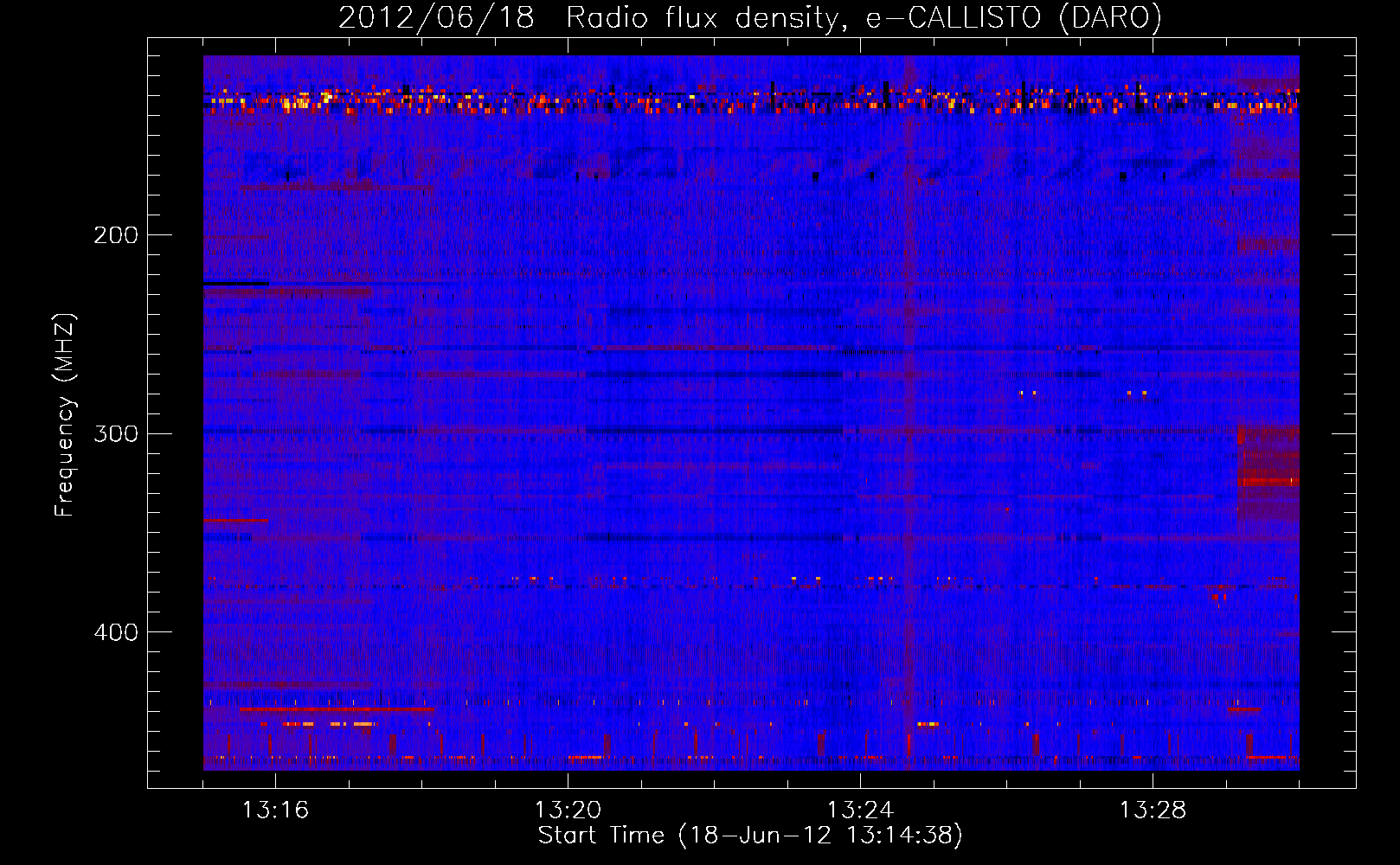The height and width of the screenshot is (865, 1400).
Task: Click the '200' frequency tick label
Action: pos(116,235)
